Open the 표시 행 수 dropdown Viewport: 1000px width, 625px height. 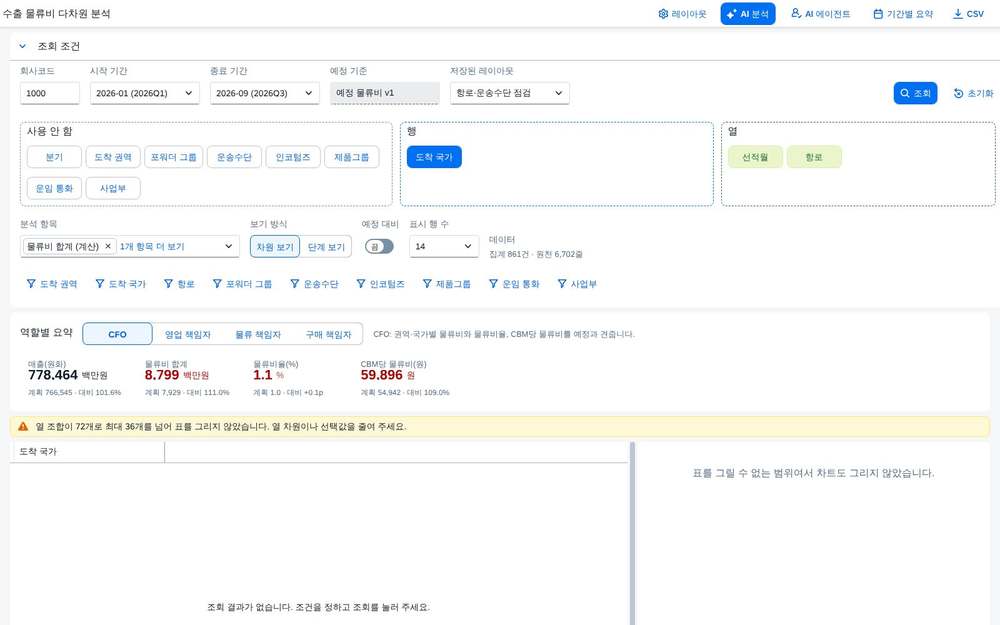(443, 246)
